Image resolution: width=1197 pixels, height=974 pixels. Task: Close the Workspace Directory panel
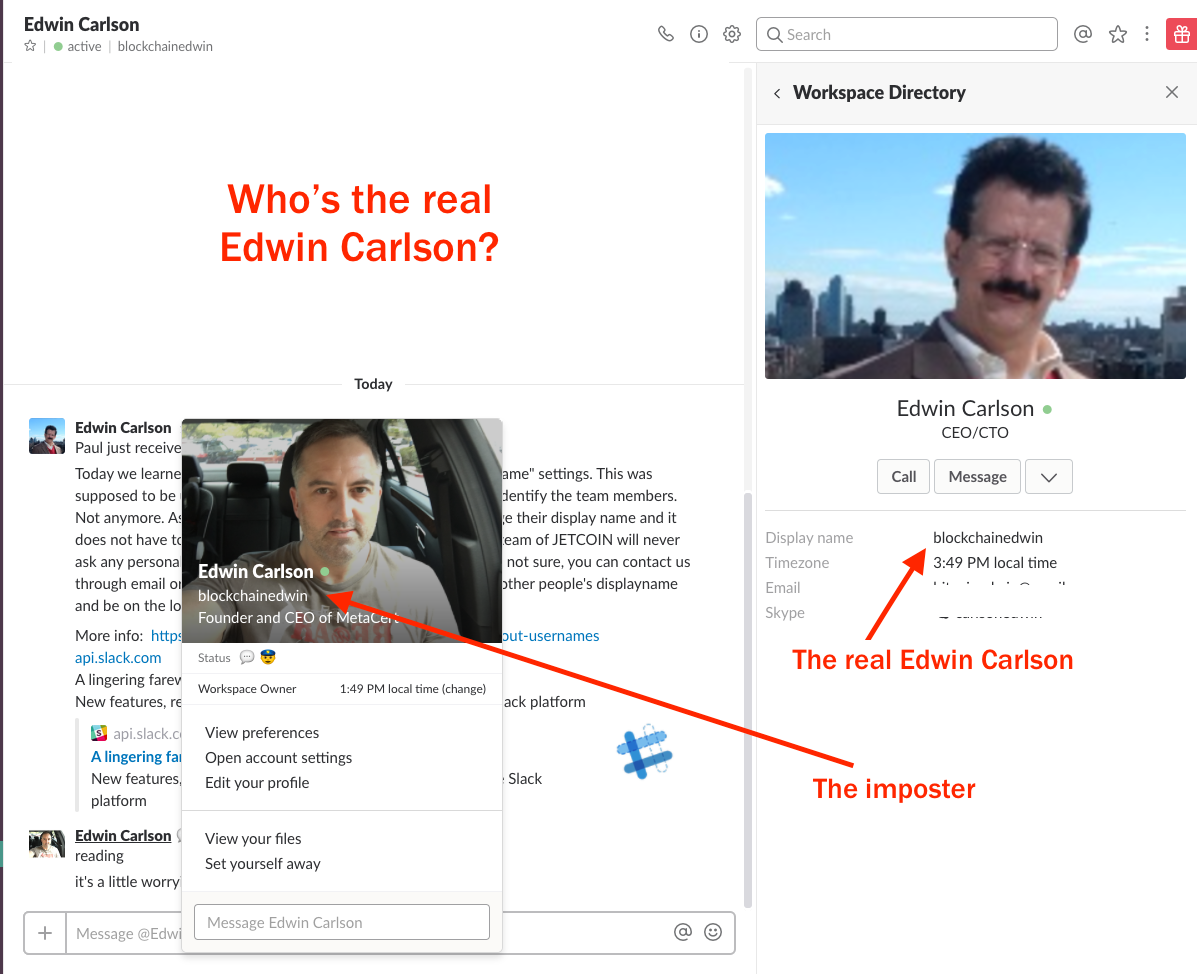(x=1172, y=92)
